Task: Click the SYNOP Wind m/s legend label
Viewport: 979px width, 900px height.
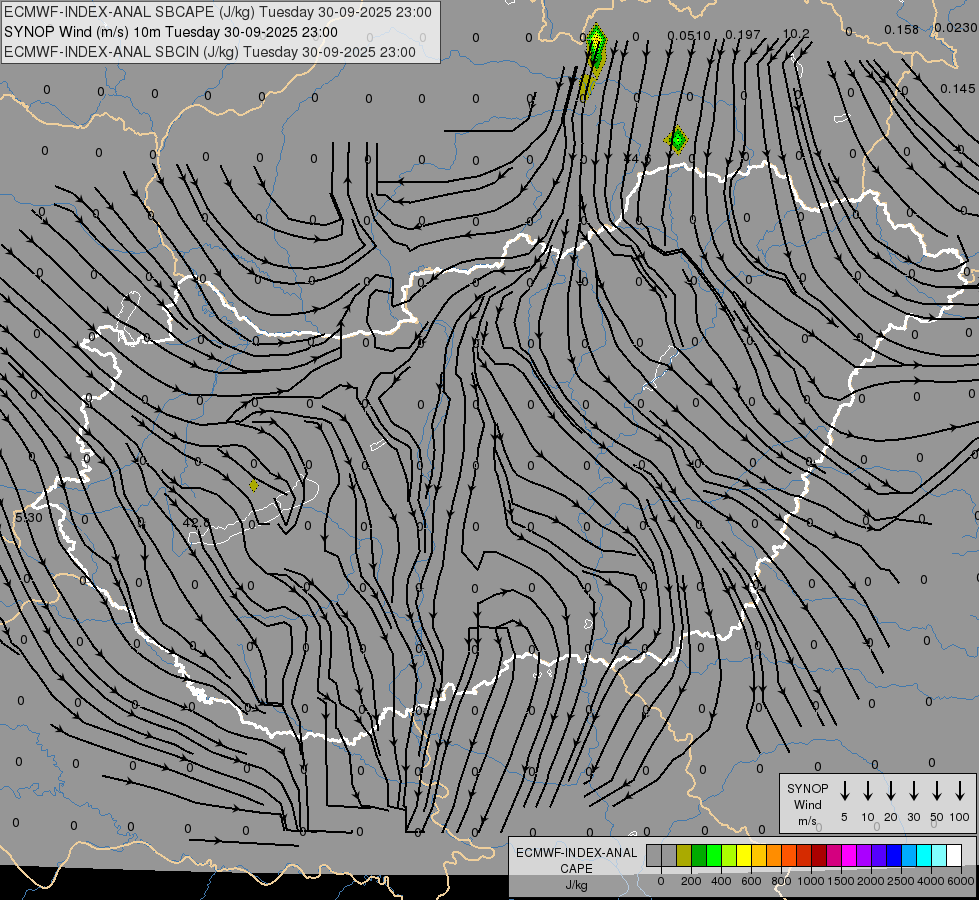Action: point(807,804)
